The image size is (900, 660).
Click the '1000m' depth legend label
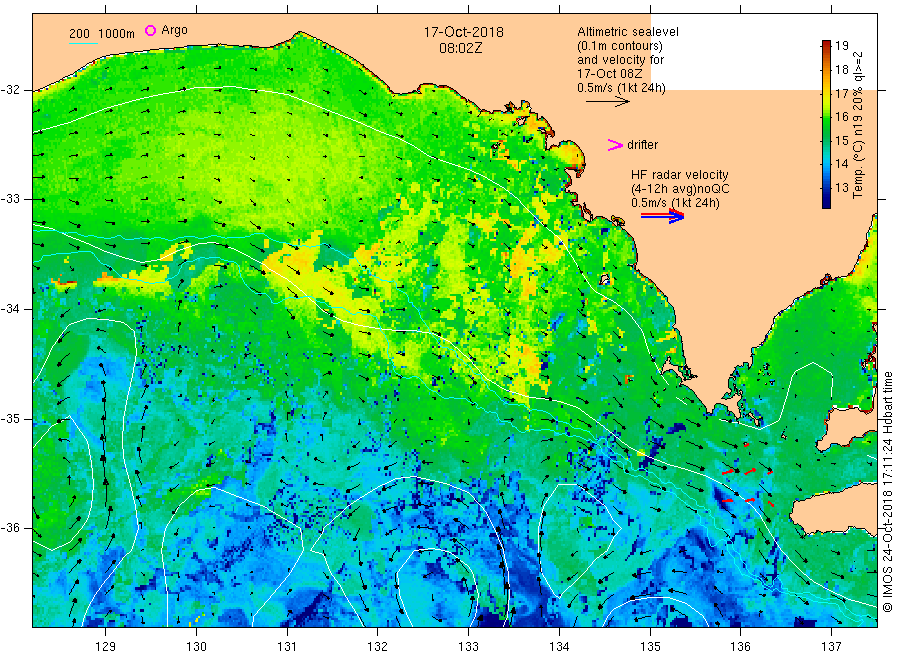tap(117, 34)
